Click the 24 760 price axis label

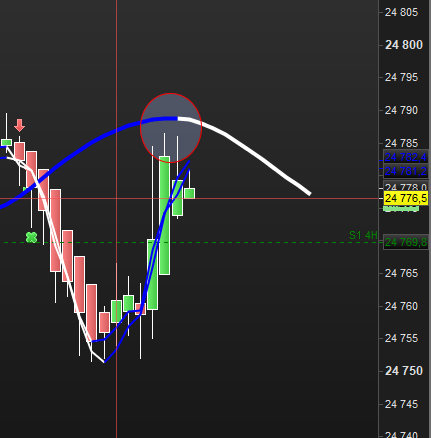pos(401,306)
